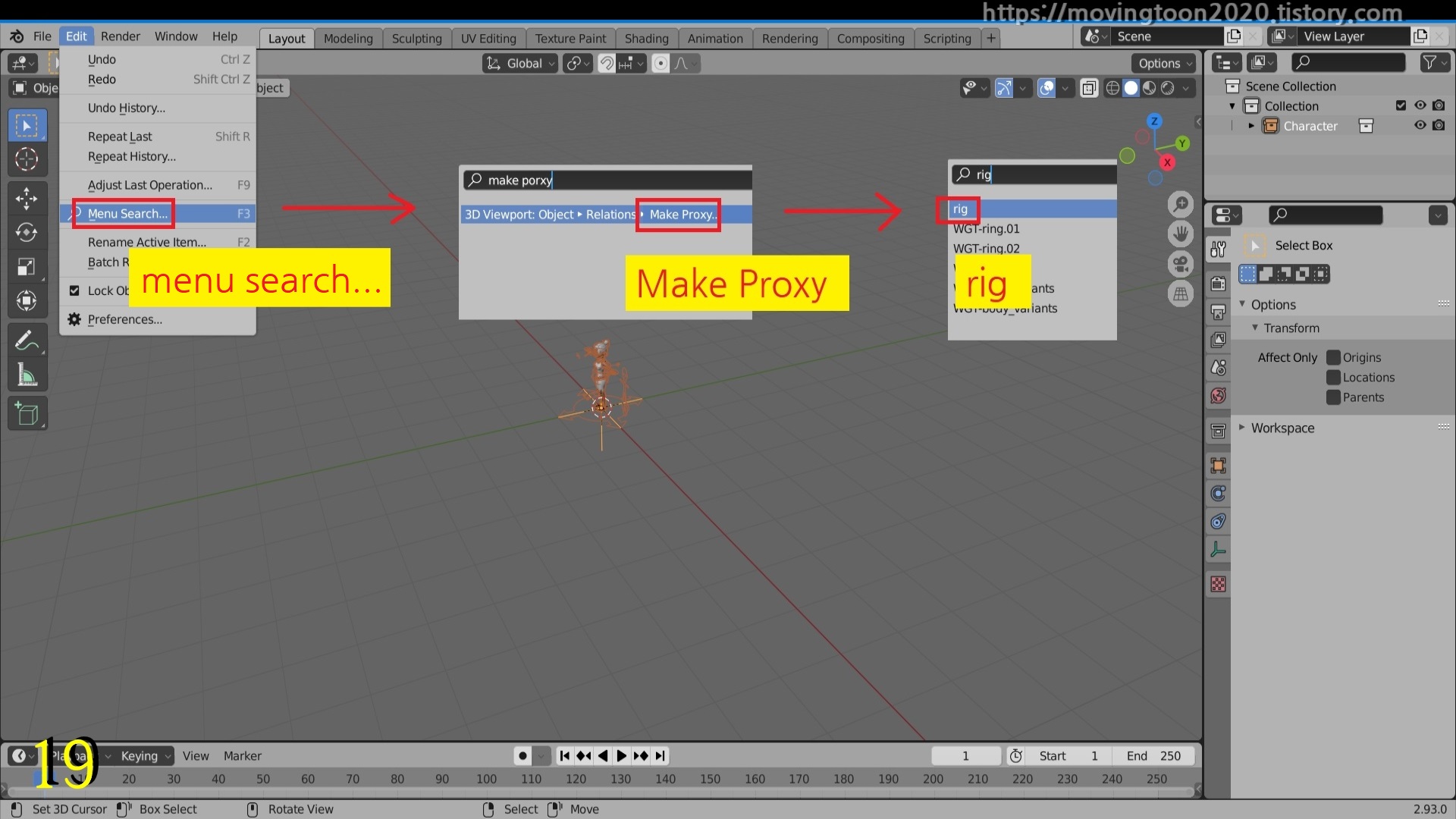
Task: Click the current frame number field
Action: pos(966,756)
